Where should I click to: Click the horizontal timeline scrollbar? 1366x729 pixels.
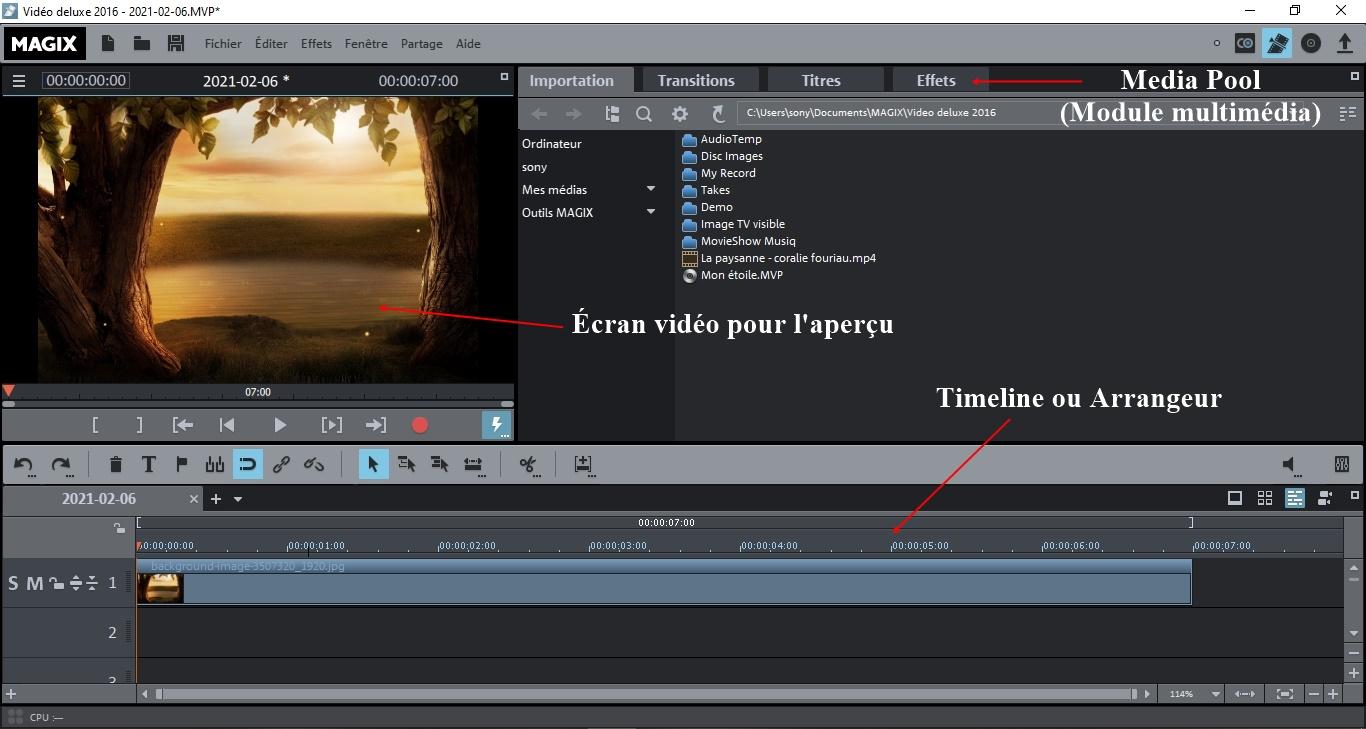click(645, 694)
